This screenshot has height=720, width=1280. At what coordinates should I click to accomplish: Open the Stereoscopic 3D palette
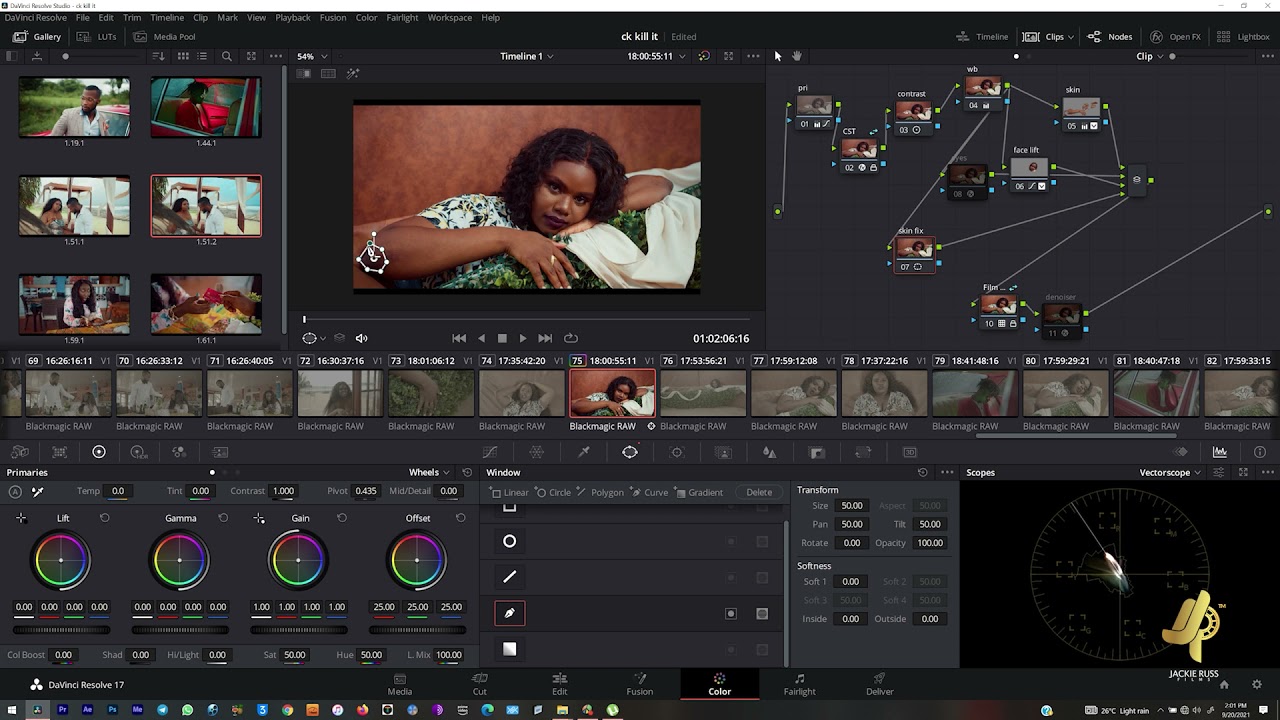(909, 452)
